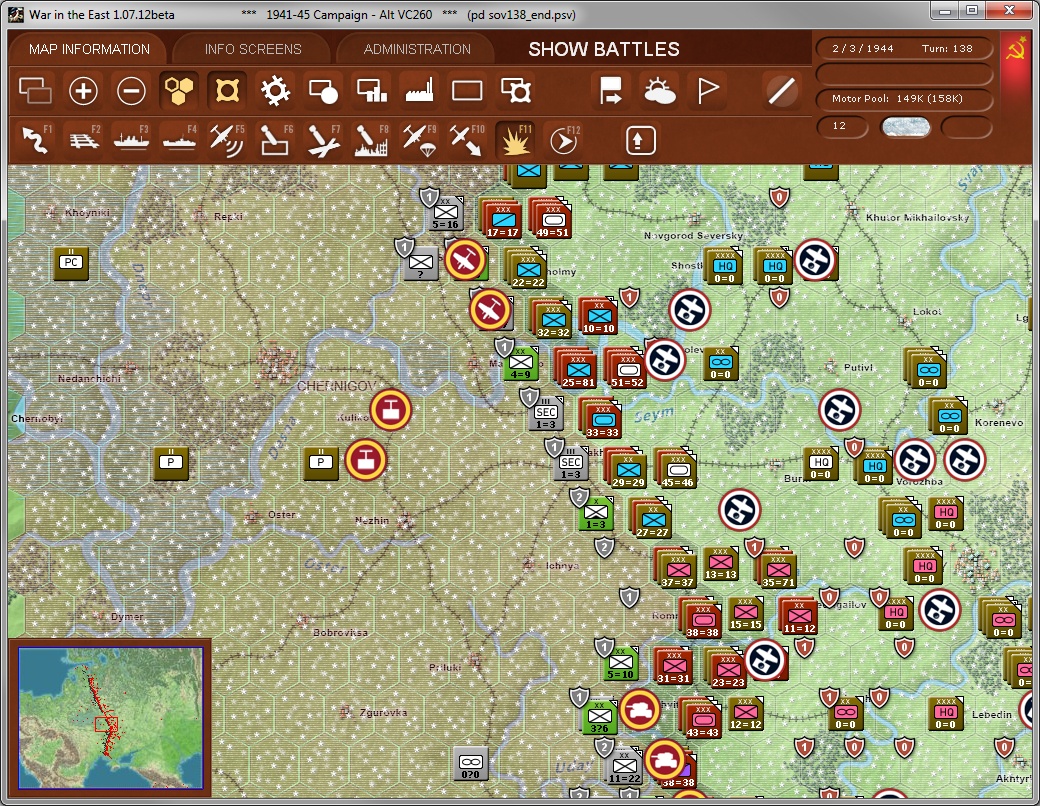Select the 35=71 infantry stack

pyautogui.click(x=777, y=569)
